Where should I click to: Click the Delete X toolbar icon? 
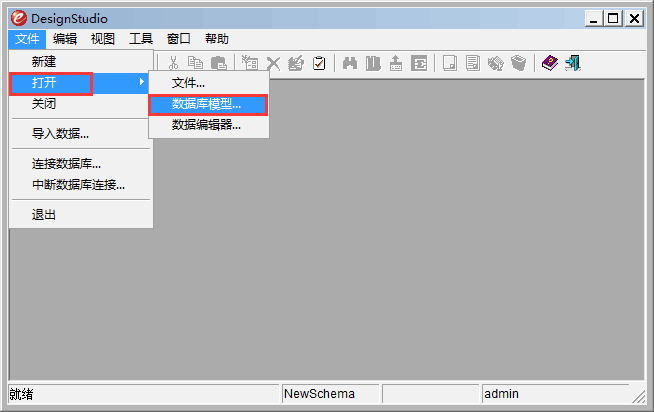[273, 64]
